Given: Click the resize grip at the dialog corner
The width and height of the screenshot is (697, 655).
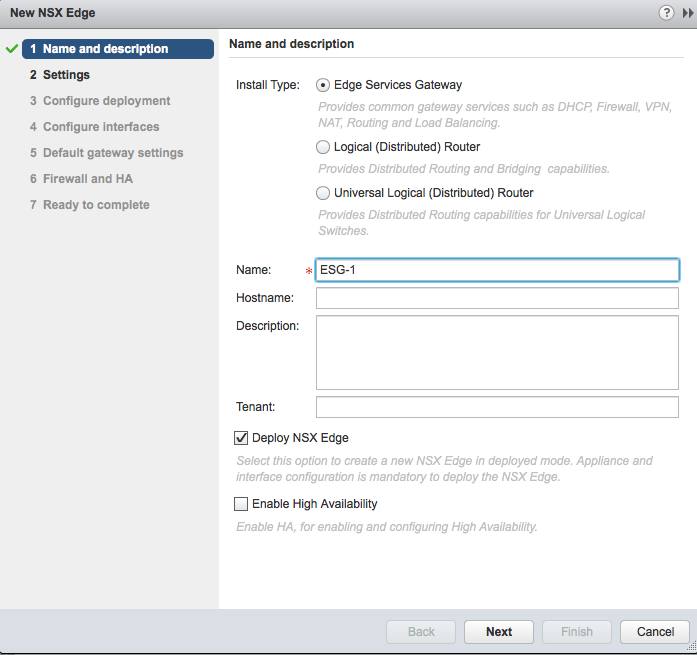Looking at the screenshot, I should coord(692,647).
